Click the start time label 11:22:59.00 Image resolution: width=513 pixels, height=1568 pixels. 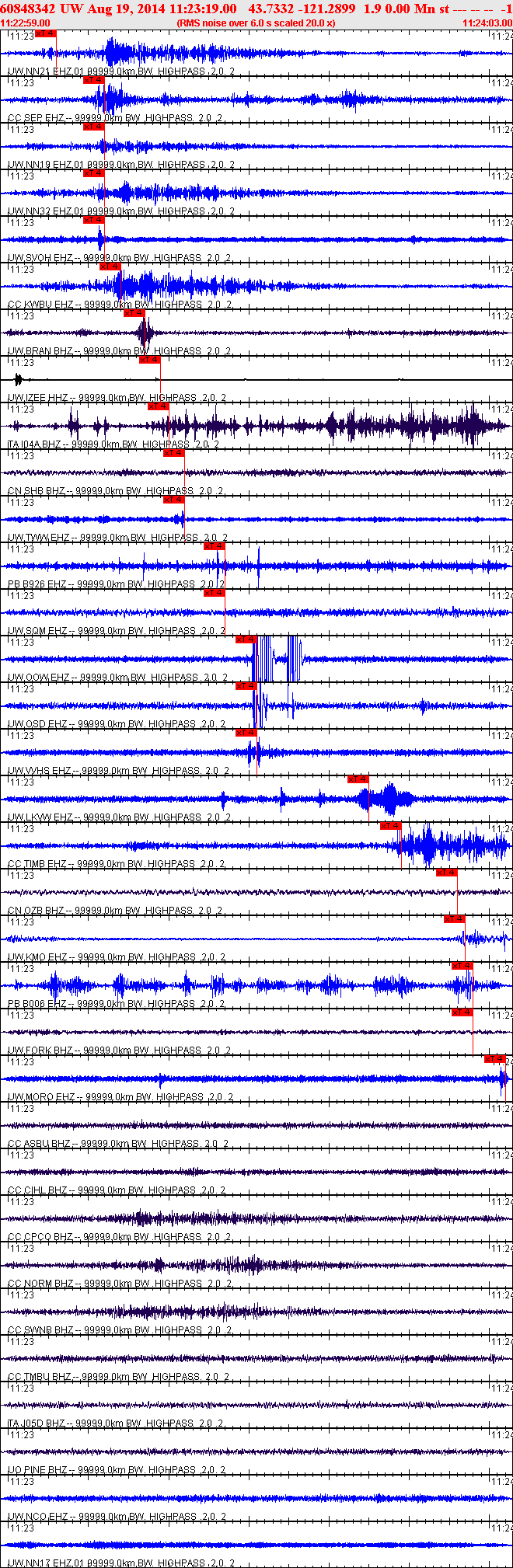[x=26, y=23]
